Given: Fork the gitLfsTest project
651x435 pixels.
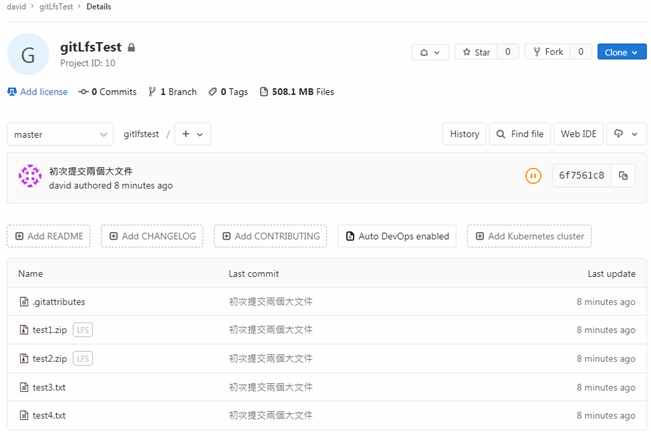Looking at the screenshot, I should [546, 52].
